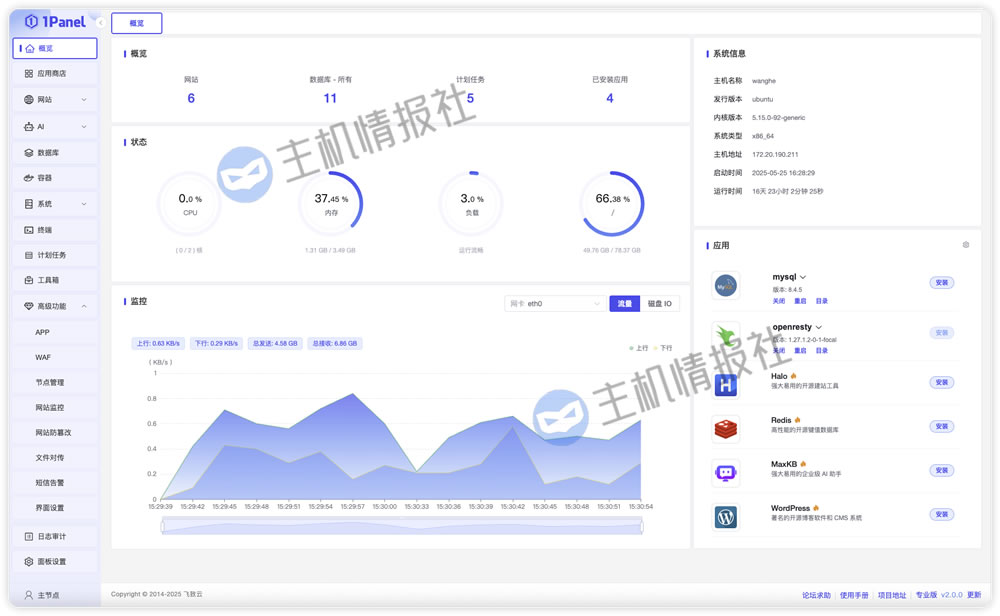Click the 安装 button for Redis

pyautogui.click(x=941, y=426)
